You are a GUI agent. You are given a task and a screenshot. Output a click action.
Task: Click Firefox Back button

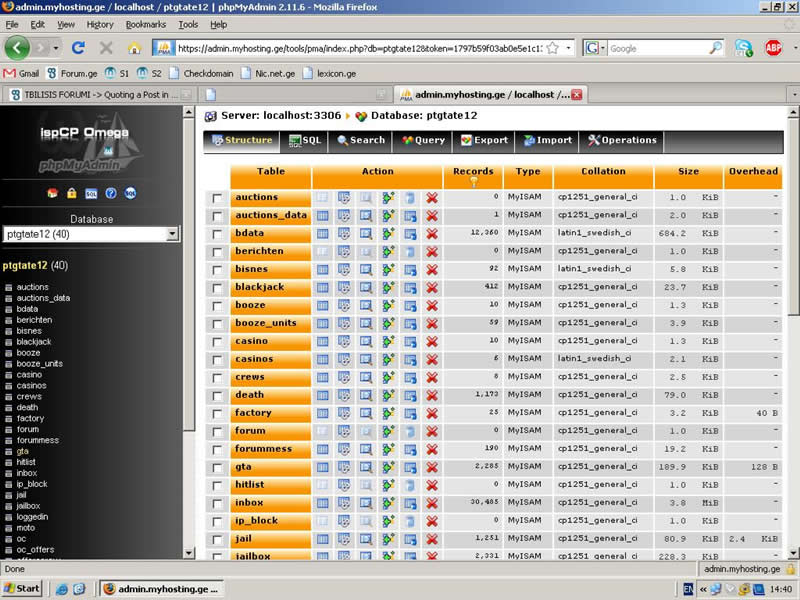[x=17, y=48]
